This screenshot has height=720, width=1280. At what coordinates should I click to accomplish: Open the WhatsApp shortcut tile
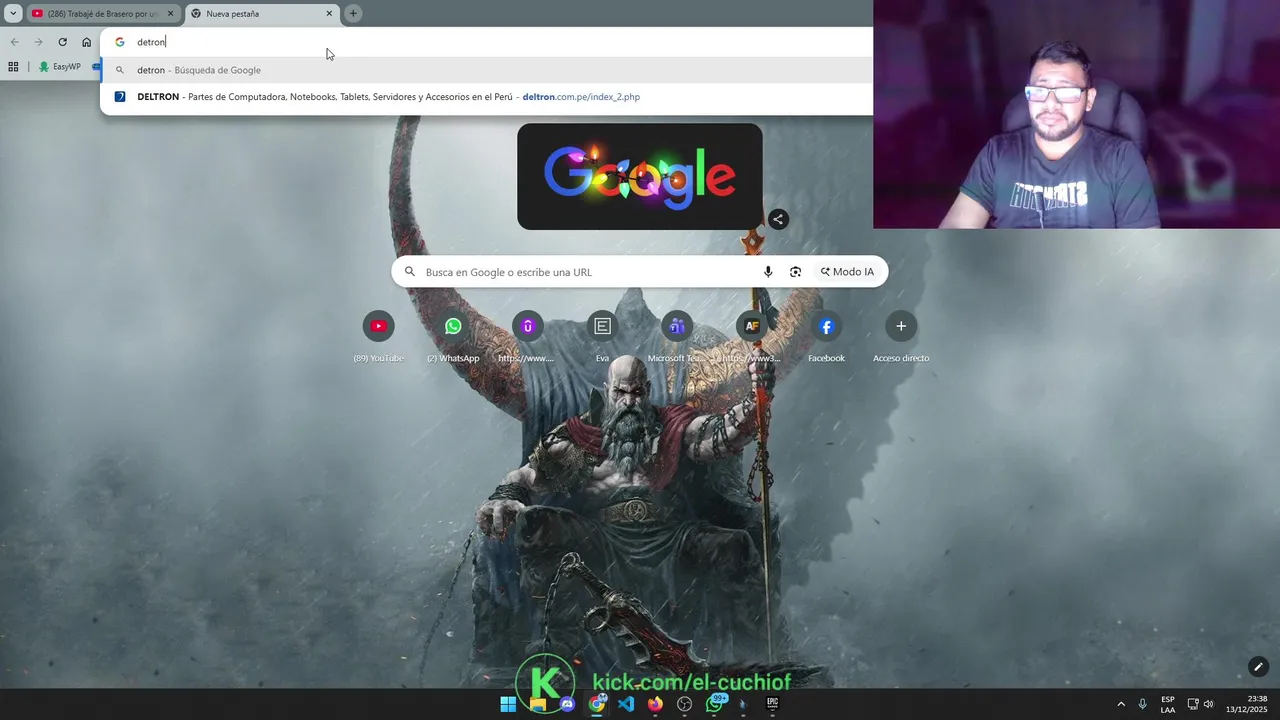tap(453, 336)
